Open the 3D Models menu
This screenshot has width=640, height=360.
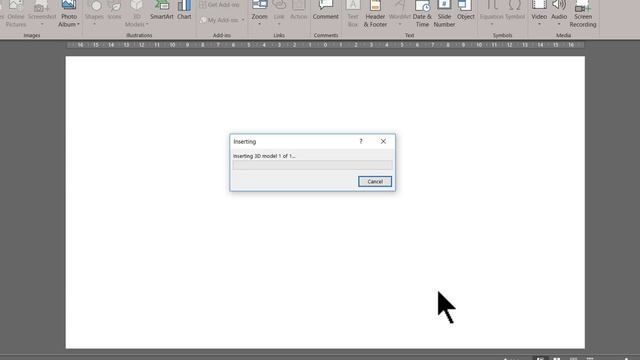pyautogui.click(x=137, y=14)
